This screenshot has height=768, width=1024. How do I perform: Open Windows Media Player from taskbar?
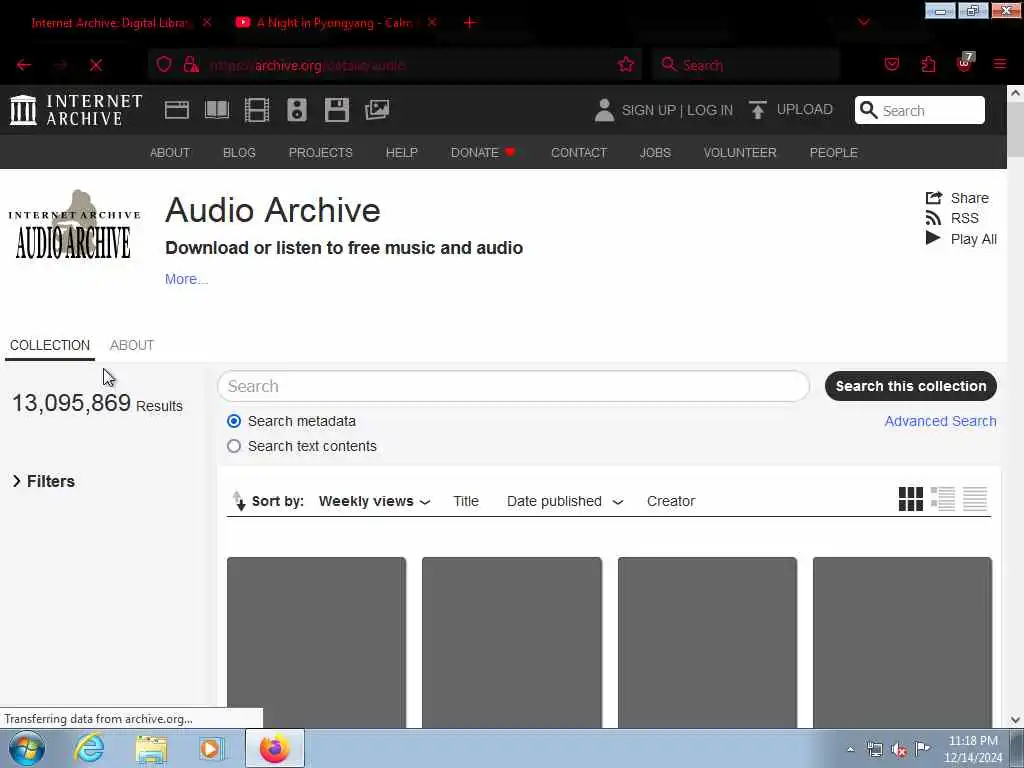(211, 748)
